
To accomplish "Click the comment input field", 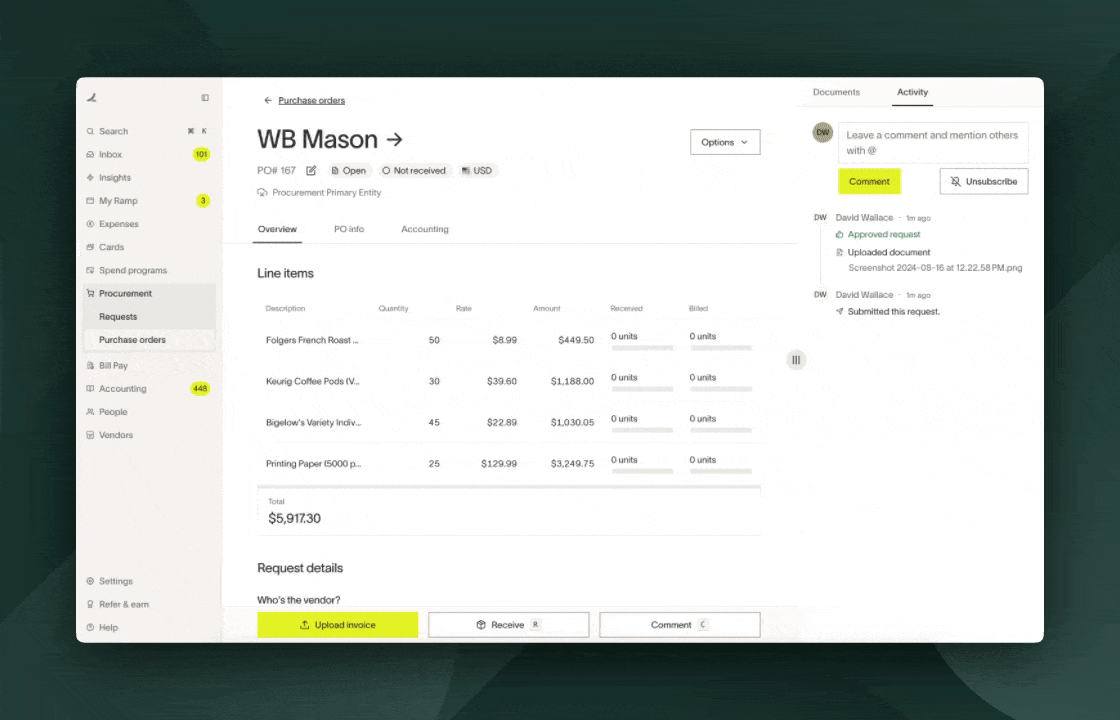I will pyautogui.click(x=933, y=143).
